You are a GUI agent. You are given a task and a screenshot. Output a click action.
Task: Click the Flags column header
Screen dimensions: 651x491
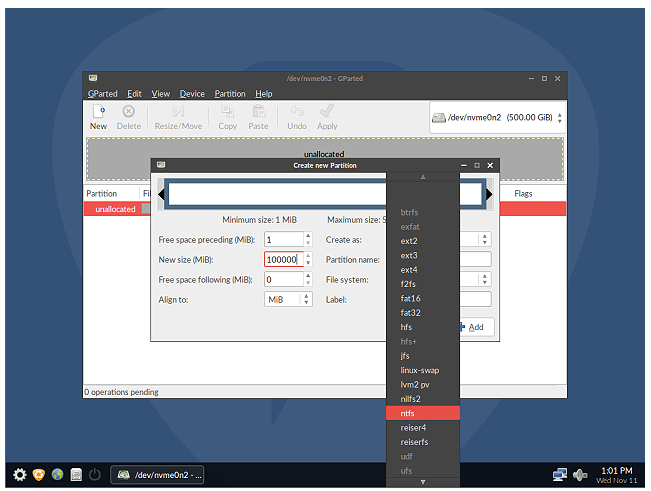pos(523,193)
